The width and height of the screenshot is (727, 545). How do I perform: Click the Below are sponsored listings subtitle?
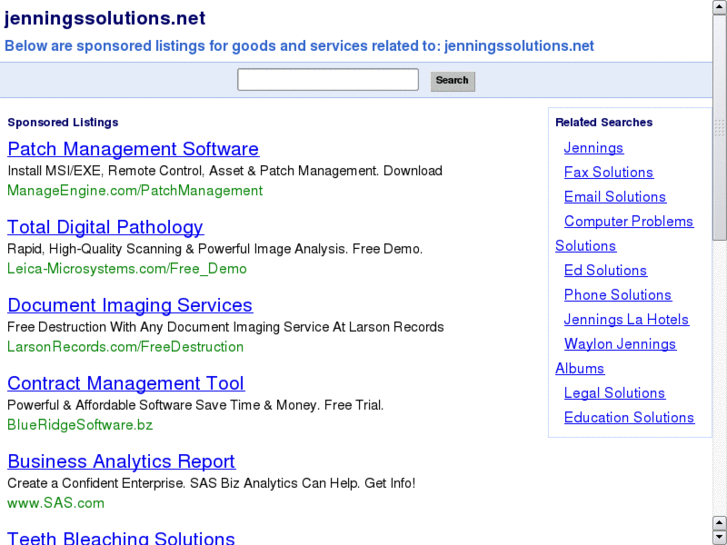pyautogui.click(x=299, y=46)
